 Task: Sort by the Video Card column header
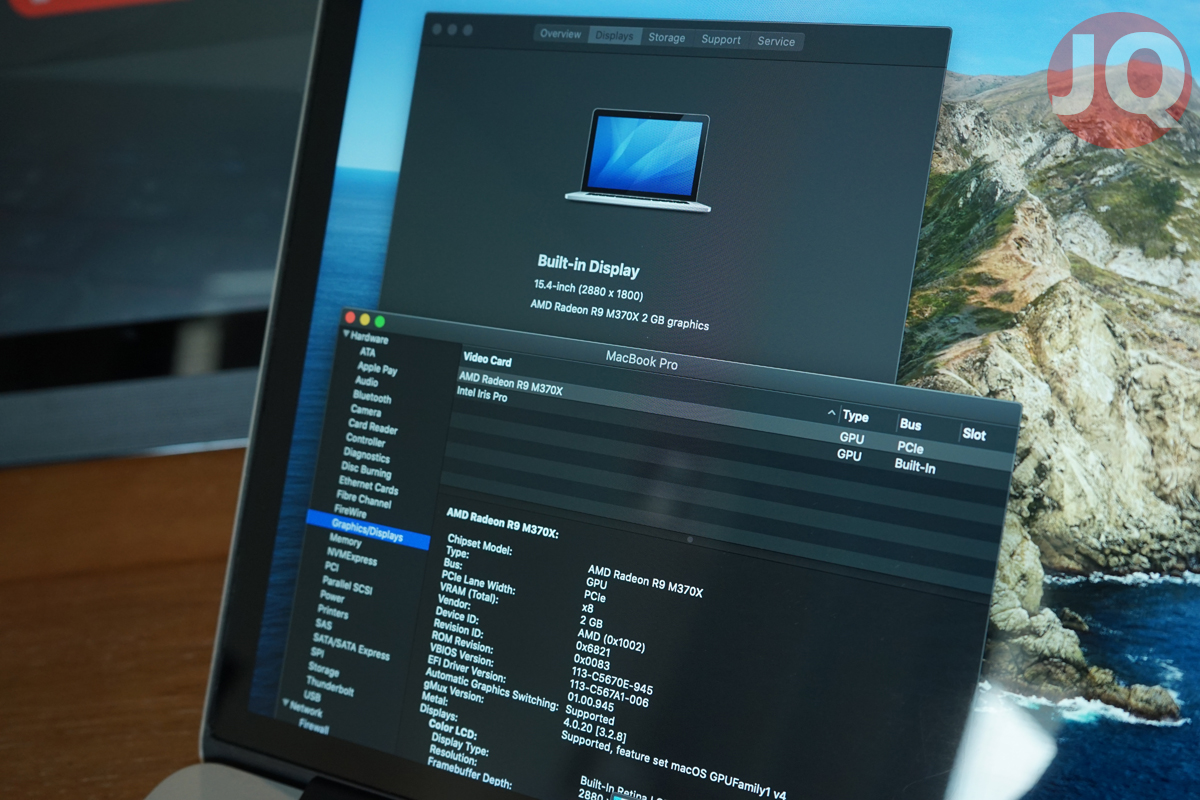pos(487,359)
